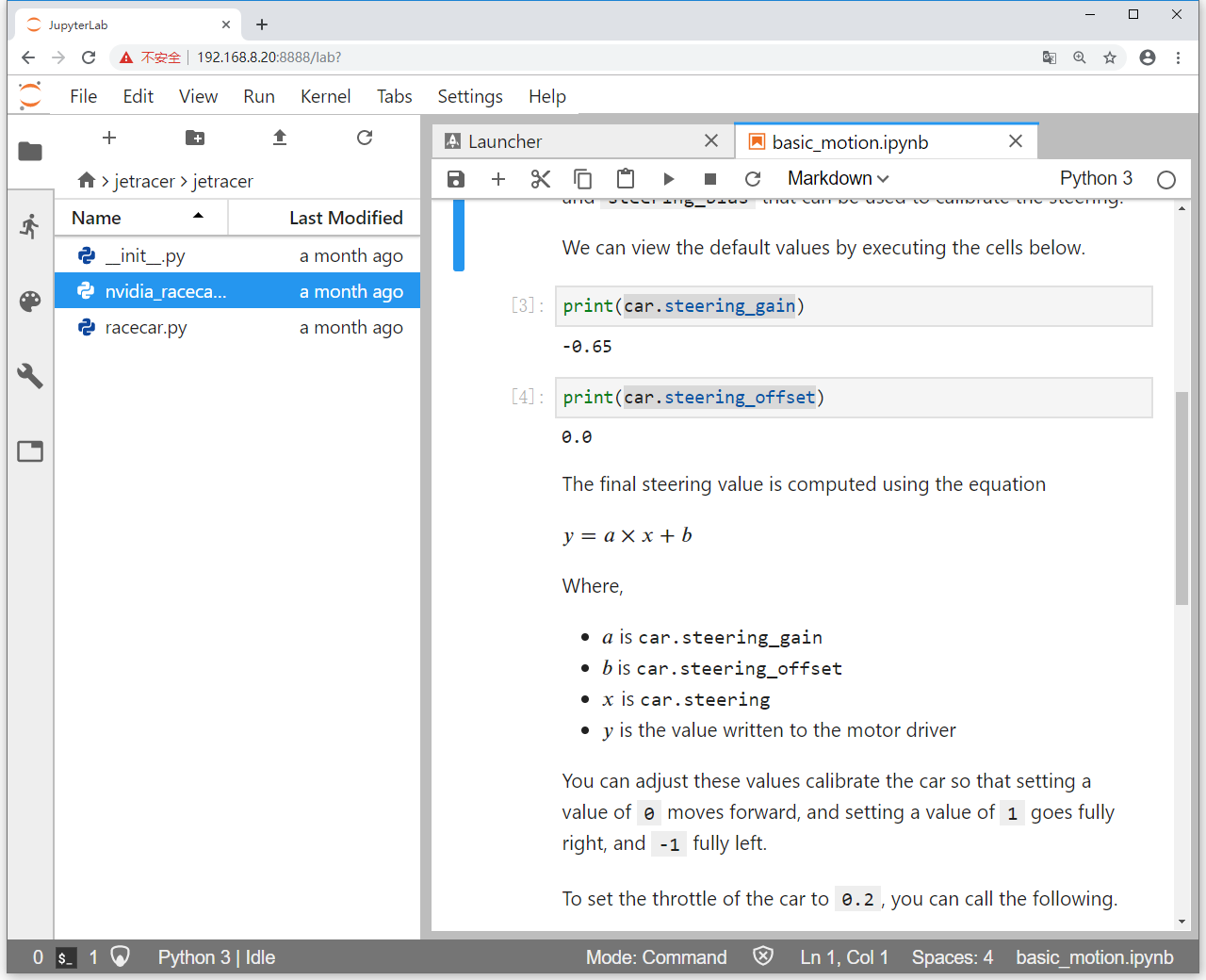1206x980 pixels.
Task: Open the Running Terminals and Kernels sidebar
Action: pyautogui.click(x=30, y=226)
